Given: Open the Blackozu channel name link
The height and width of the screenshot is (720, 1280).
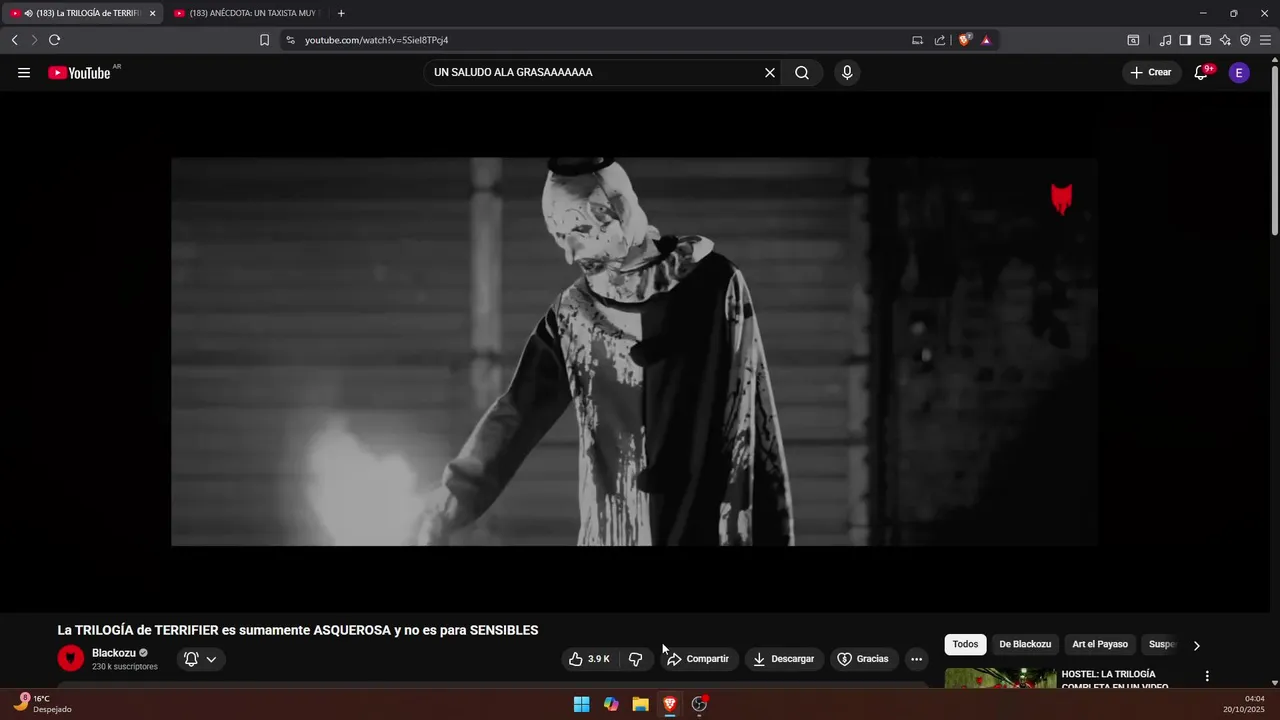Looking at the screenshot, I should pos(114,653).
